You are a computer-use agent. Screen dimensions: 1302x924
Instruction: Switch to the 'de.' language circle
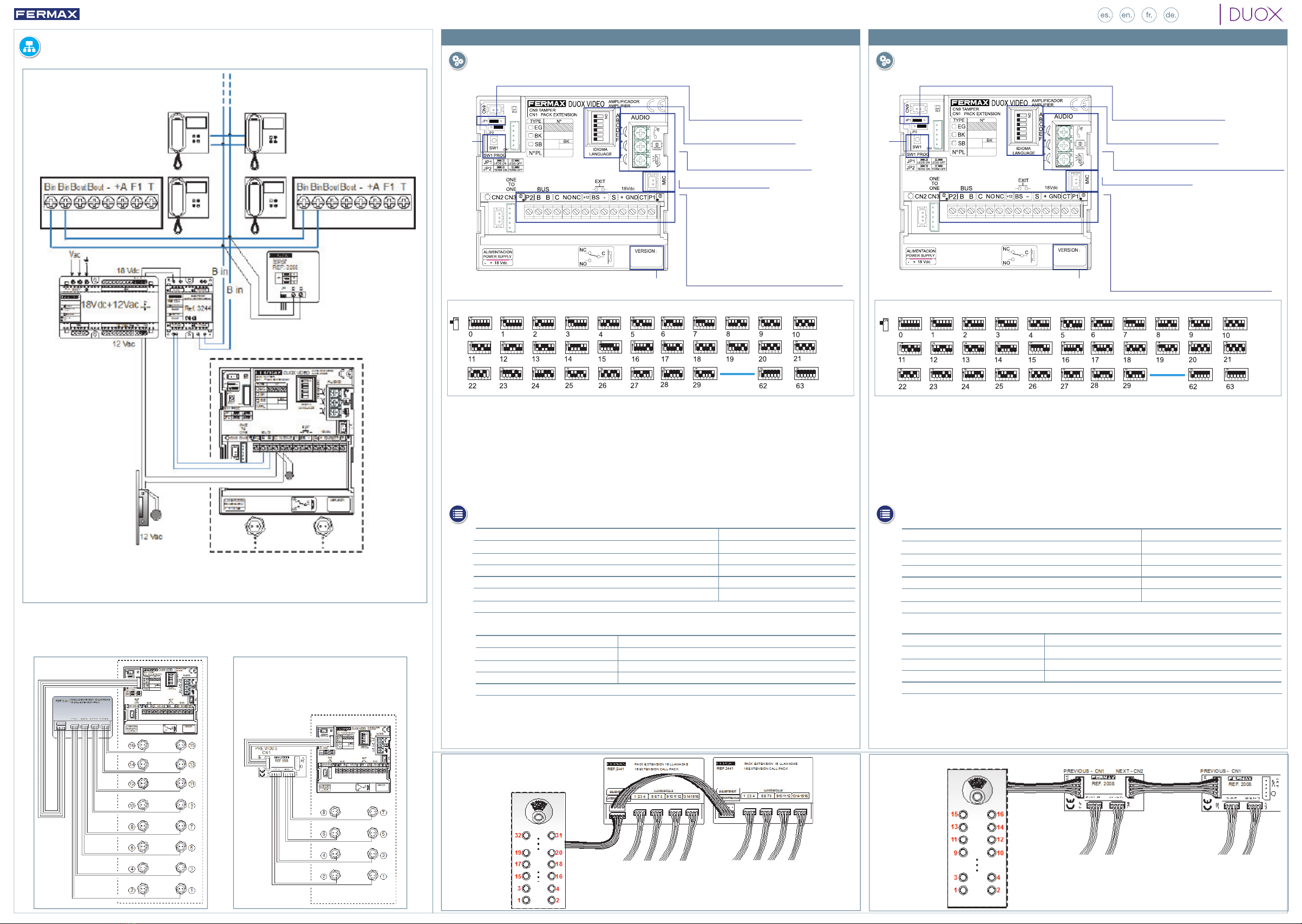click(x=1170, y=15)
